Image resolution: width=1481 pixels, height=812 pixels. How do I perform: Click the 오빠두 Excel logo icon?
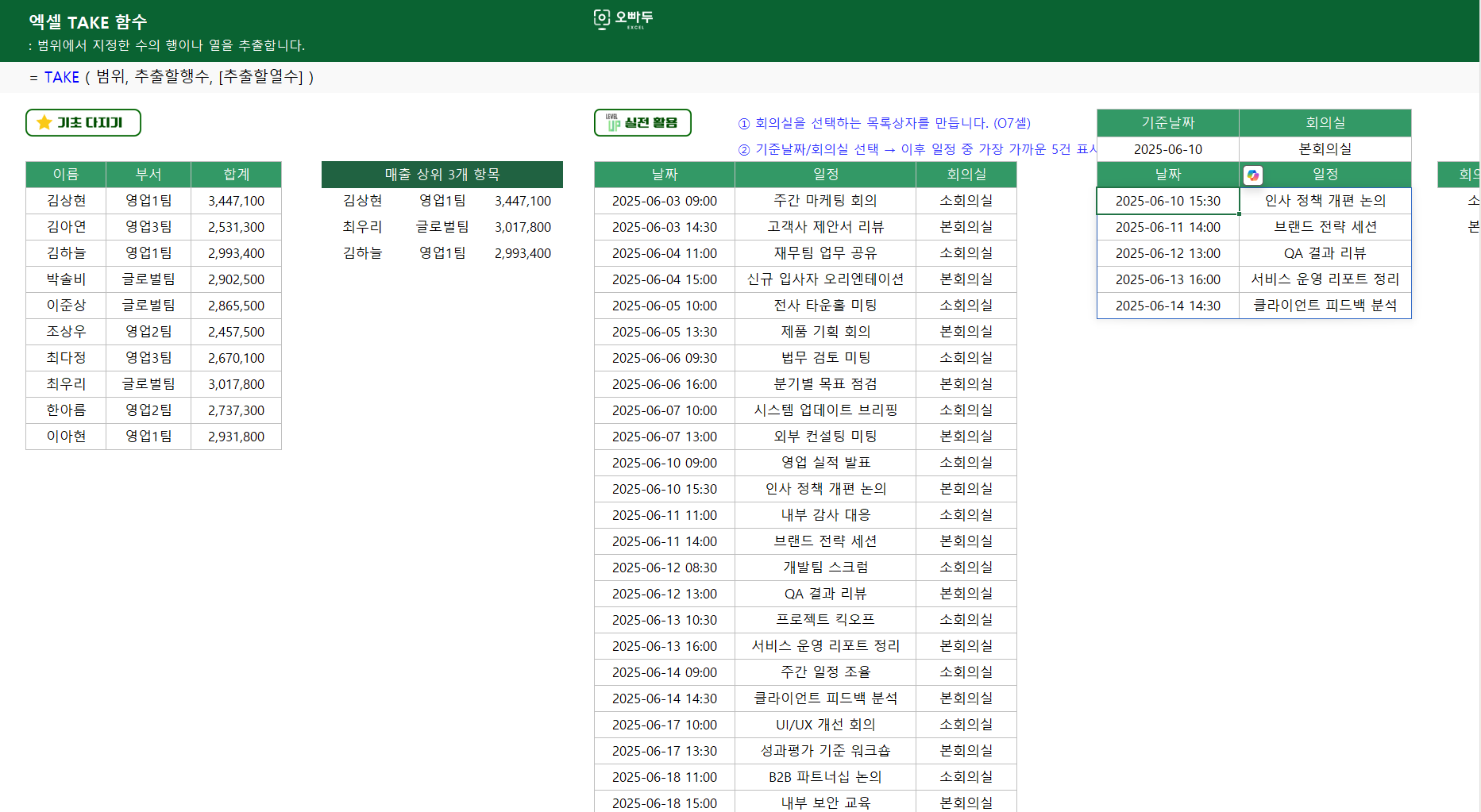pyautogui.click(x=623, y=19)
